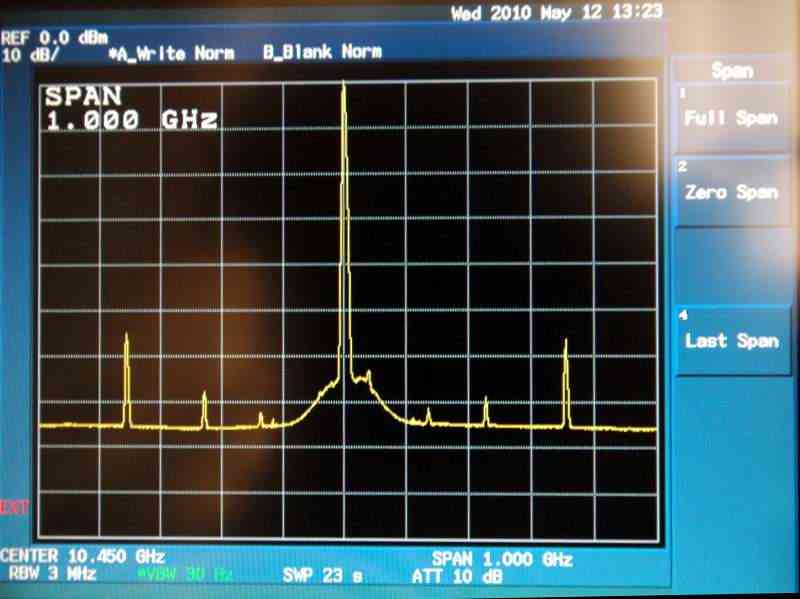Image resolution: width=800 pixels, height=599 pixels.
Task: Click the green VBW readout
Action: pos(185,574)
